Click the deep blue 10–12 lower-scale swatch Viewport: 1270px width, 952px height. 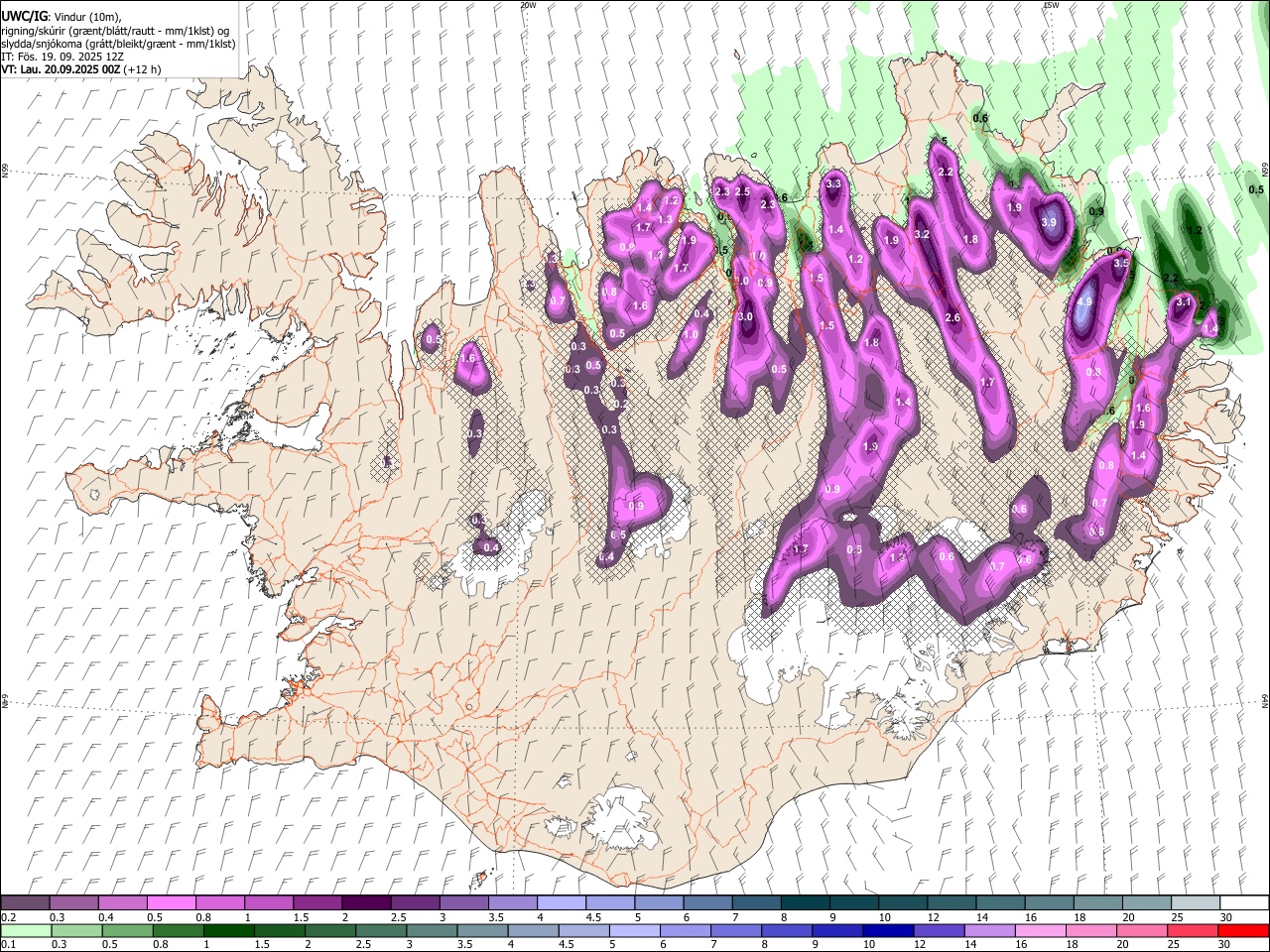click(888, 930)
